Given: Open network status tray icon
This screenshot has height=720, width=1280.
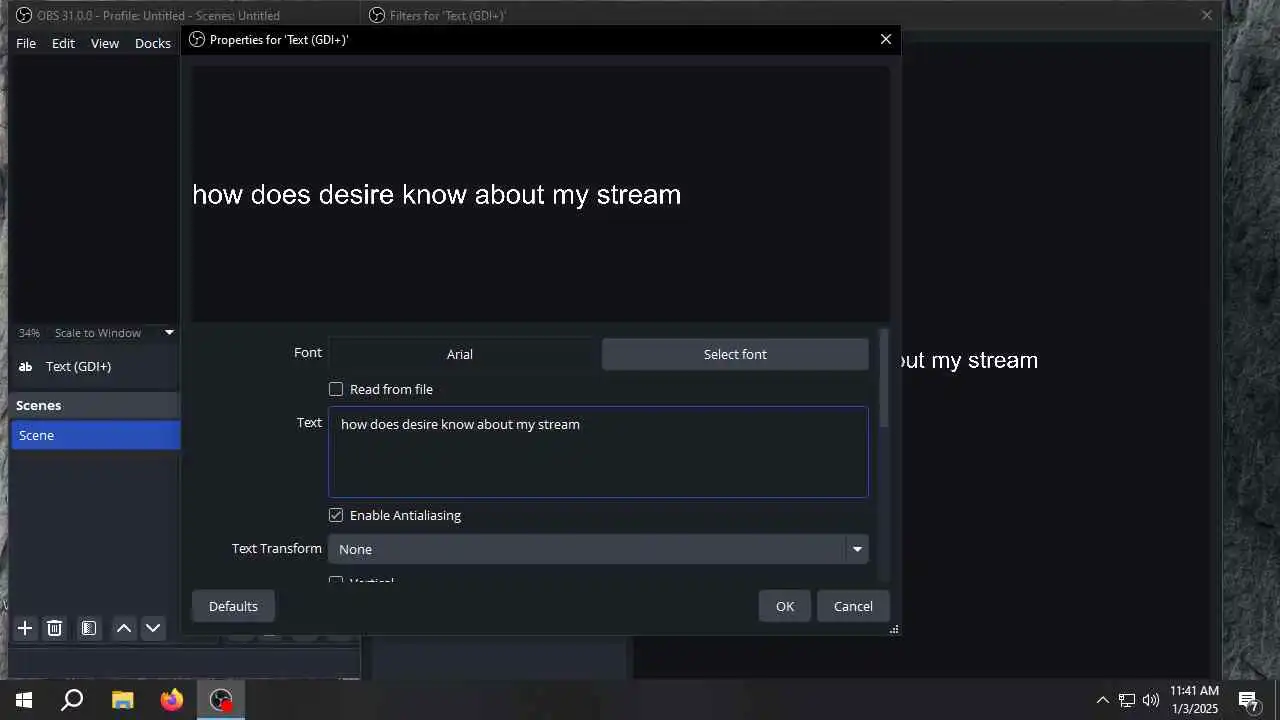Looking at the screenshot, I should click(1127, 700).
